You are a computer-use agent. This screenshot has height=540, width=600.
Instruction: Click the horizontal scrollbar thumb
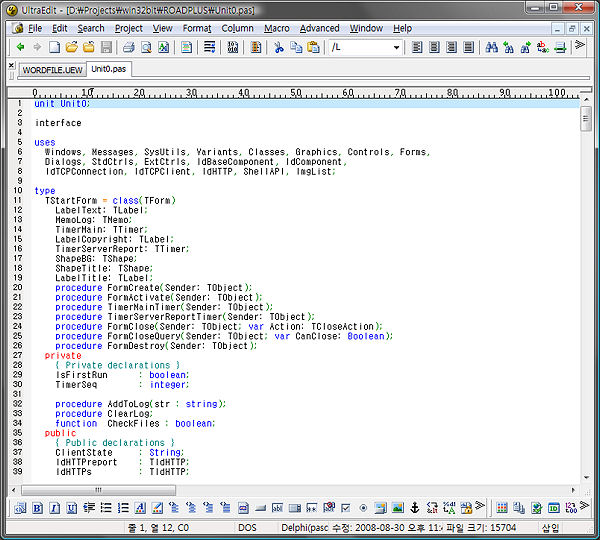(x=98, y=490)
